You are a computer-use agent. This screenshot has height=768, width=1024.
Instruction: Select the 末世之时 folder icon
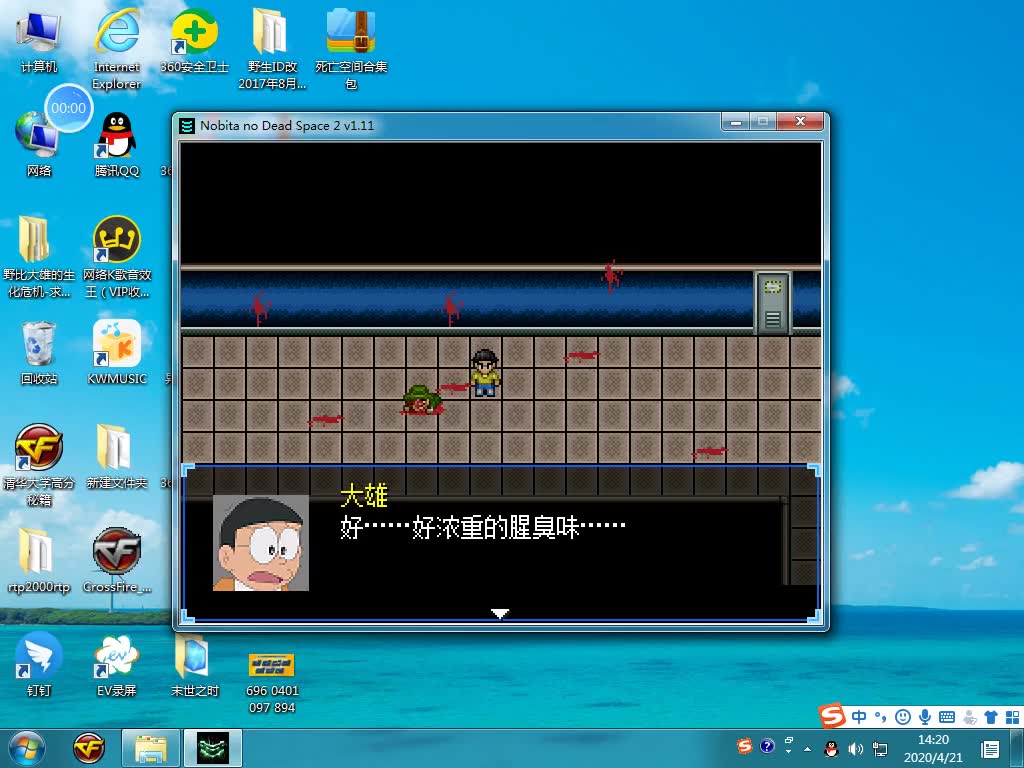(x=194, y=664)
